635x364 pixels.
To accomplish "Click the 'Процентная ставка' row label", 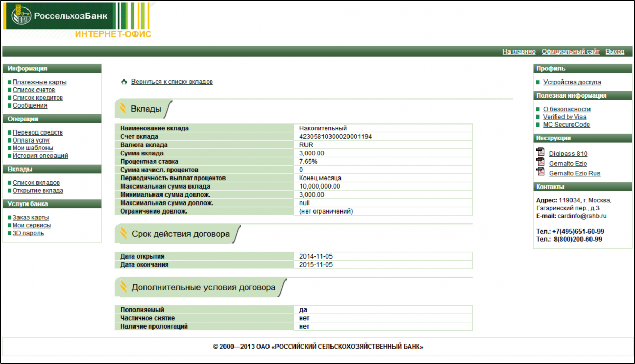I will click(x=149, y=161).
